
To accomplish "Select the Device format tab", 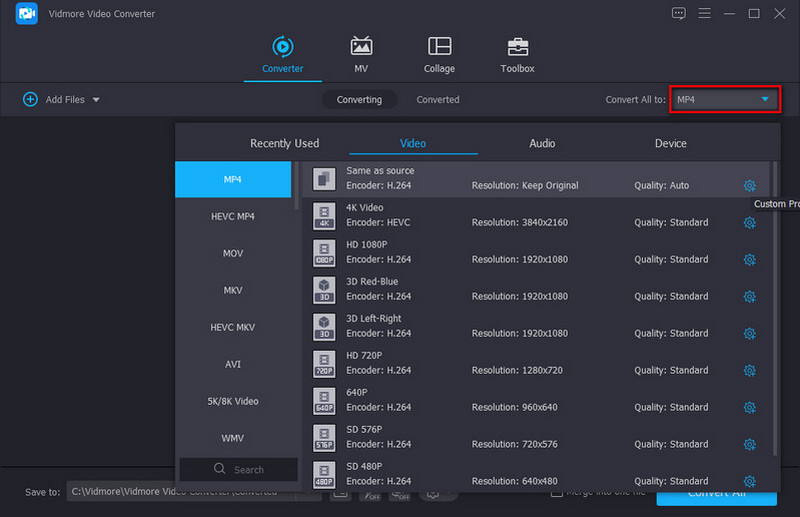I will (x=670, y=143).
